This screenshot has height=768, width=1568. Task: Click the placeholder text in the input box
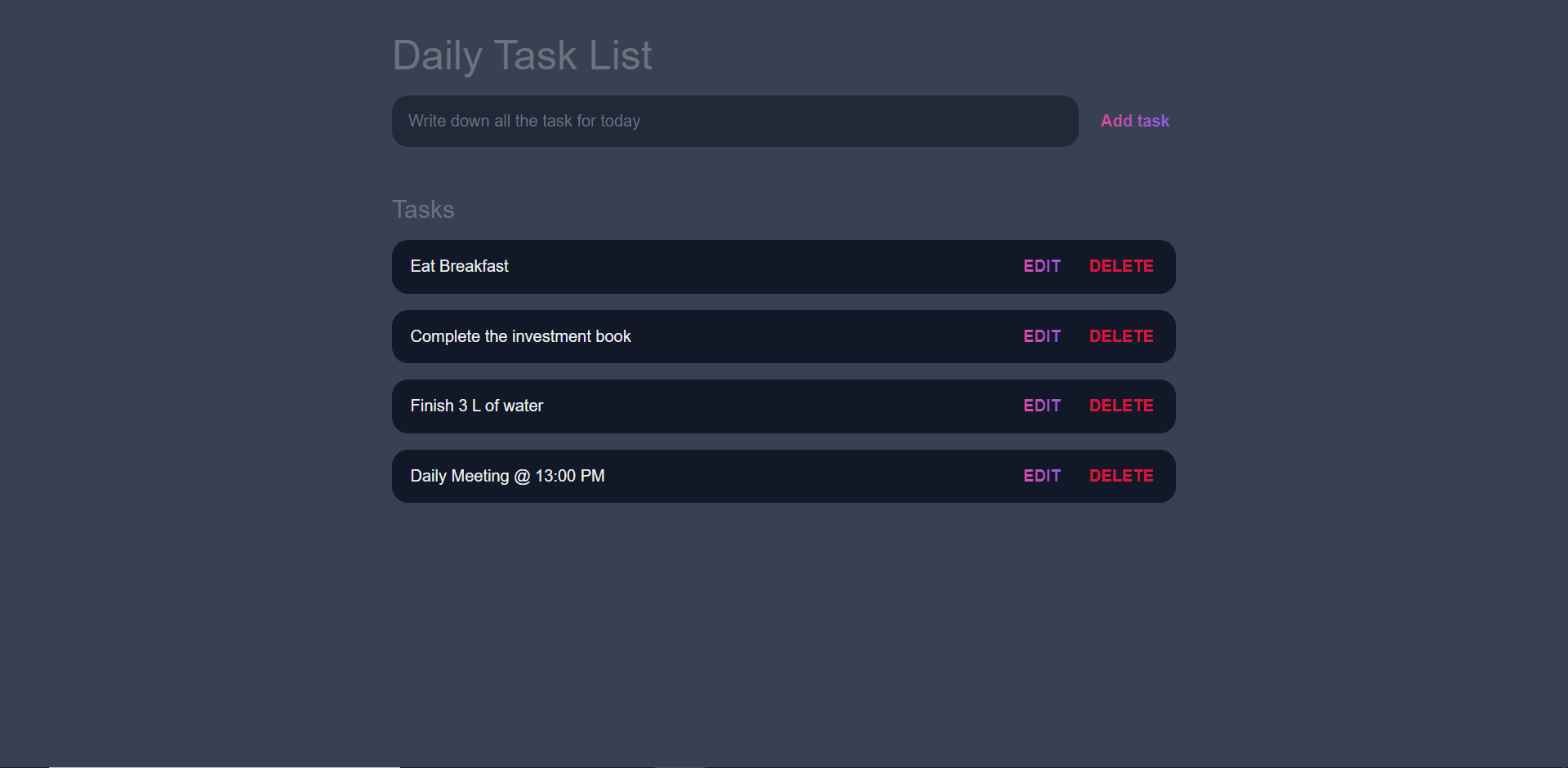[x=524, y=121]
